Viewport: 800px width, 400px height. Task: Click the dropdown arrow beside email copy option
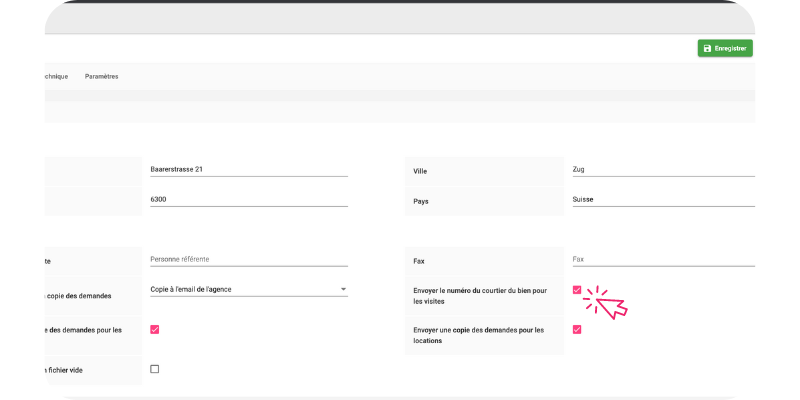point(343,290)
